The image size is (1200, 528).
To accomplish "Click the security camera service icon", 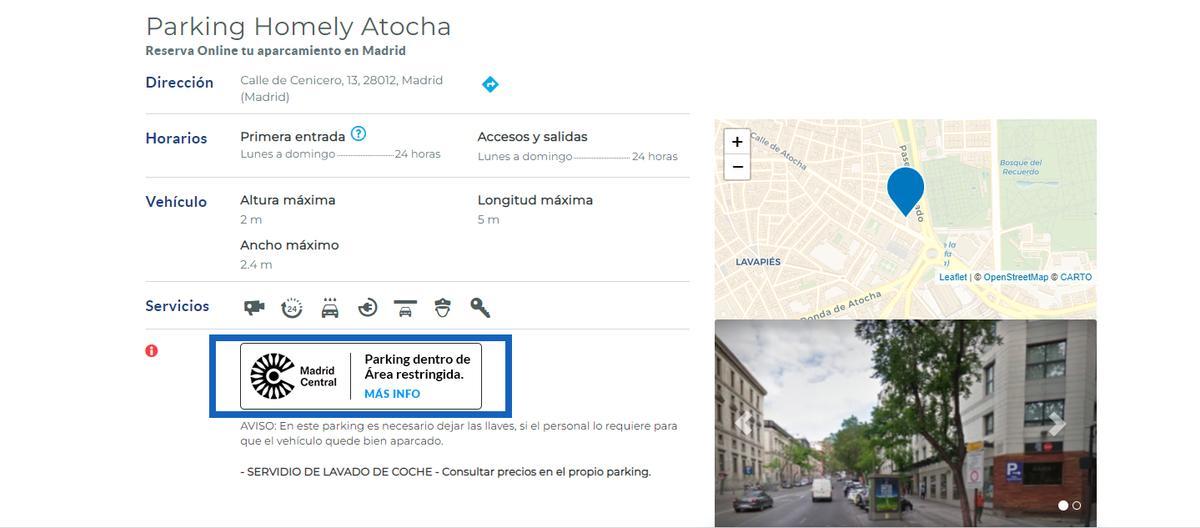I will coord(254,308).
